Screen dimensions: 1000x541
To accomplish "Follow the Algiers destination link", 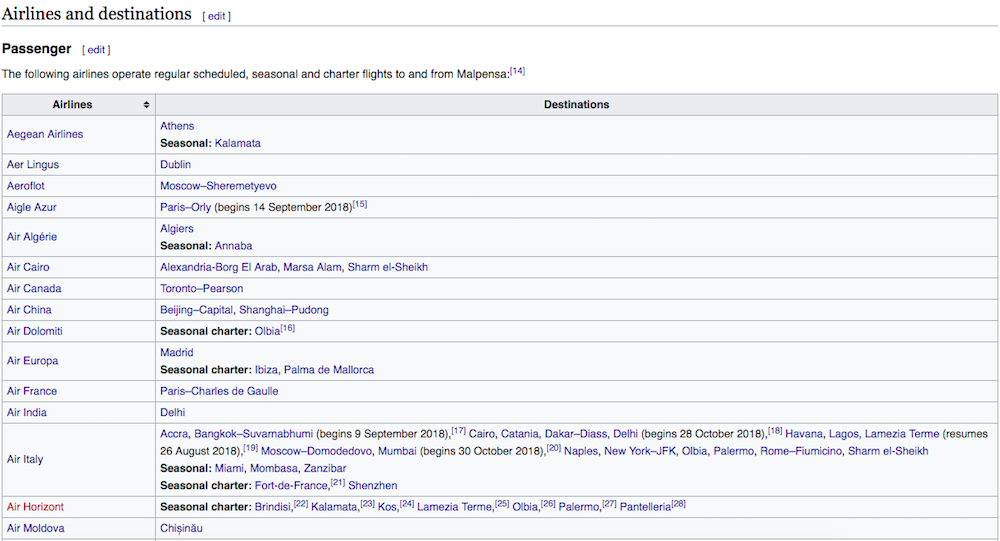I will (177, 228).
